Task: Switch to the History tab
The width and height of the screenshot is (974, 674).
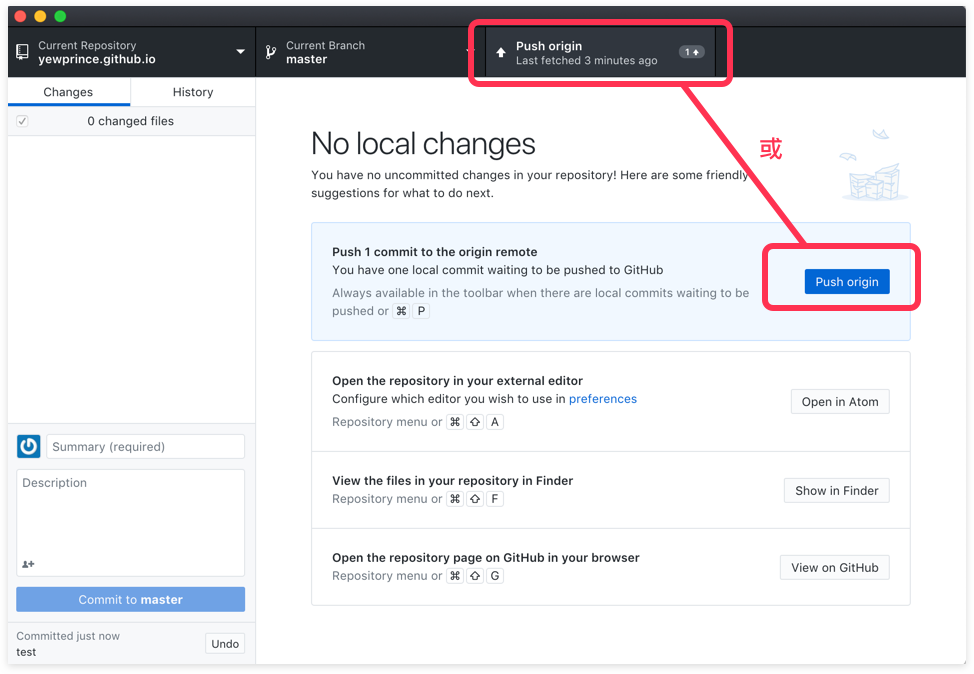Action: pyautogui.click(x=193, y=92)
